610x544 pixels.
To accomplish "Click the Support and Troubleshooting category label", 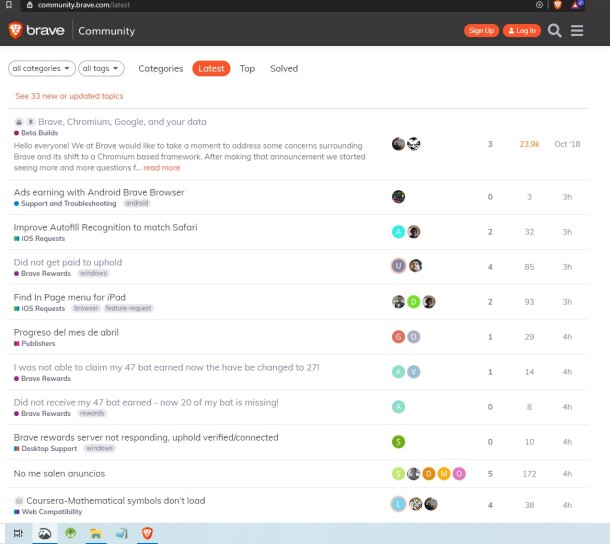I will click(65, 204).
